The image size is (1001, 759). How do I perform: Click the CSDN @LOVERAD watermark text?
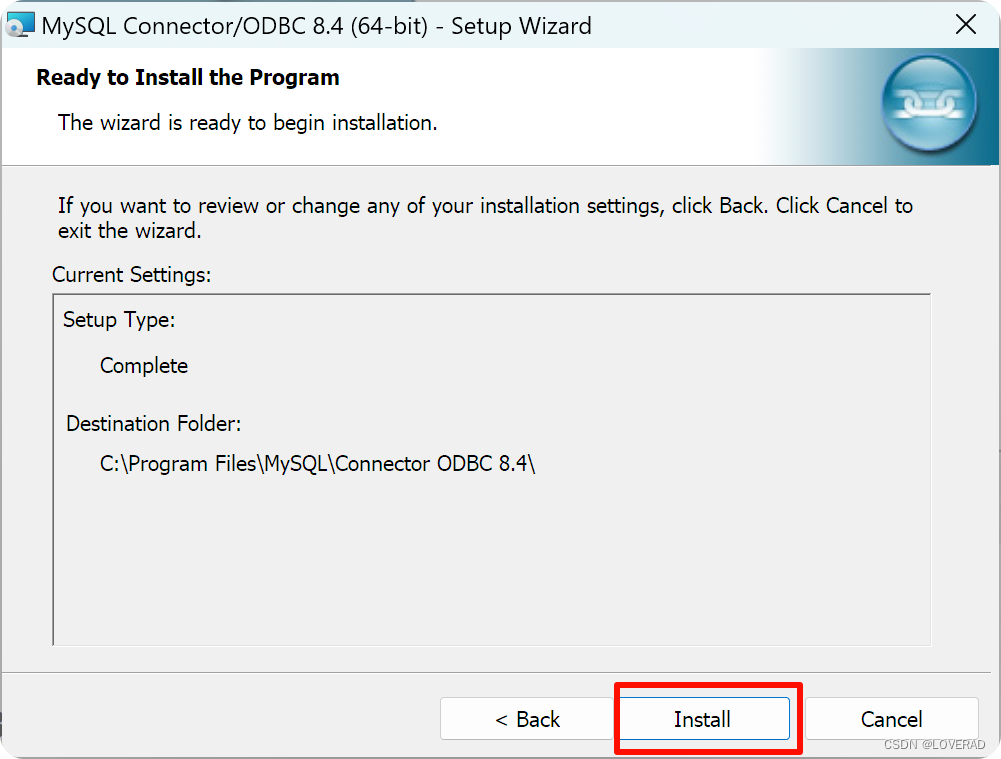pos(936,745)
